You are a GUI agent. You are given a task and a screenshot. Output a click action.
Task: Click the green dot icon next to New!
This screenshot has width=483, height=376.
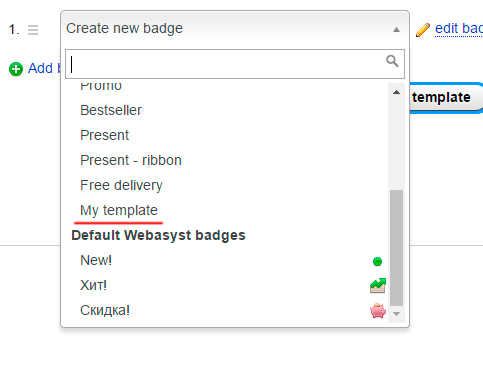(x=377, y=262)
